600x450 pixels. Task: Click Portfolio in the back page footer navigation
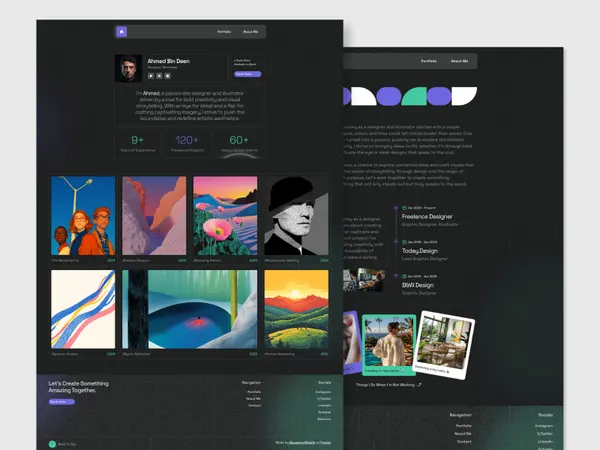pyautogui.click(x=463, y=426)
